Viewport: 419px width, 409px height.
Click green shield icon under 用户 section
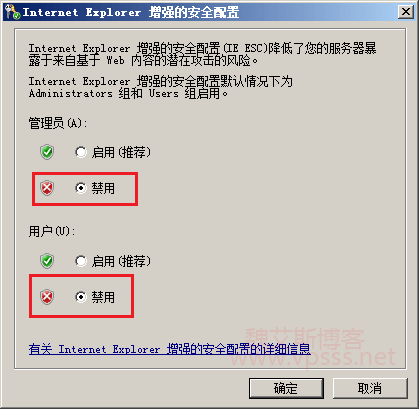point(47,261)
